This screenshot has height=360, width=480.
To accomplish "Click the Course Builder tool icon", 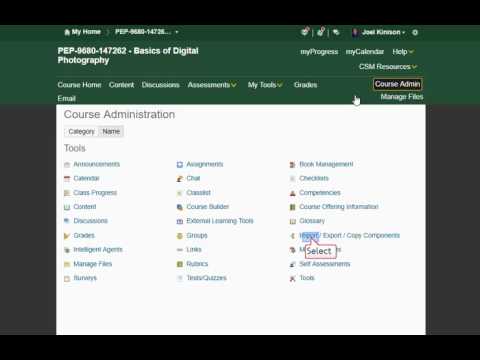I will tap(180, 207).
